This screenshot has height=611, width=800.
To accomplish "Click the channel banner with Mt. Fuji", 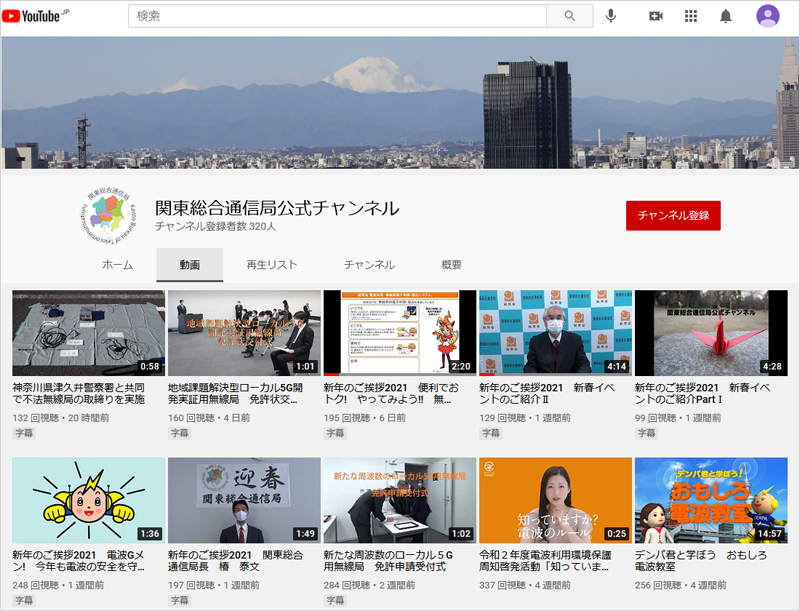I will tap(400, 103).
